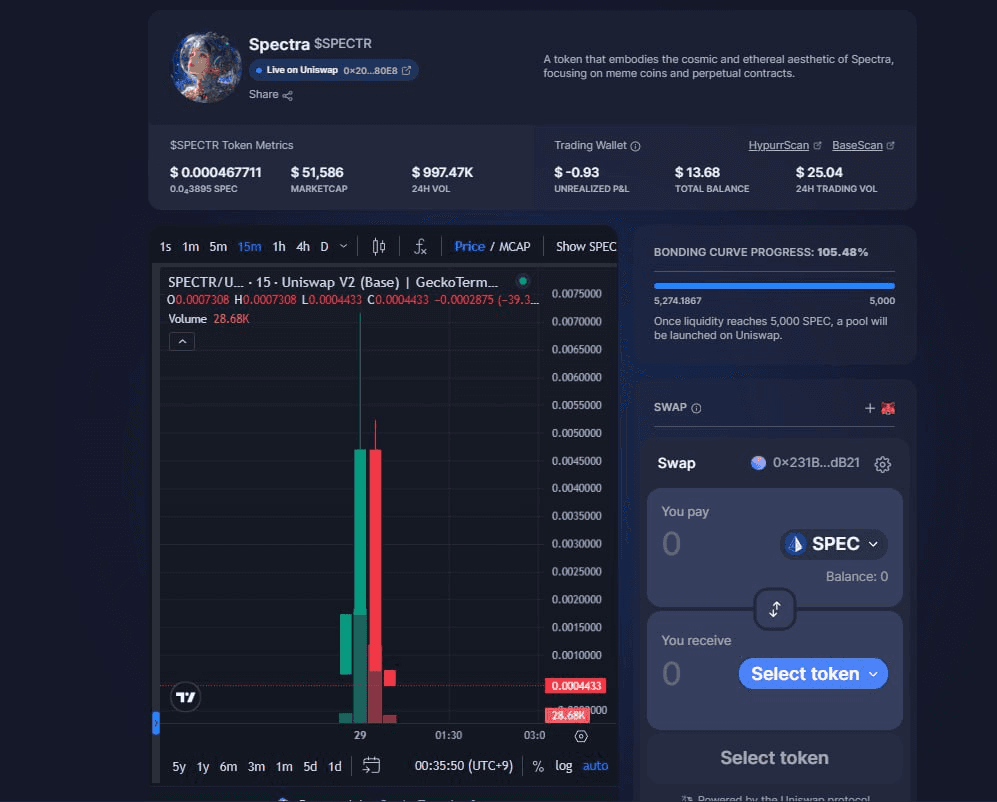Open chart axis settings gear icon

point(581,736)
